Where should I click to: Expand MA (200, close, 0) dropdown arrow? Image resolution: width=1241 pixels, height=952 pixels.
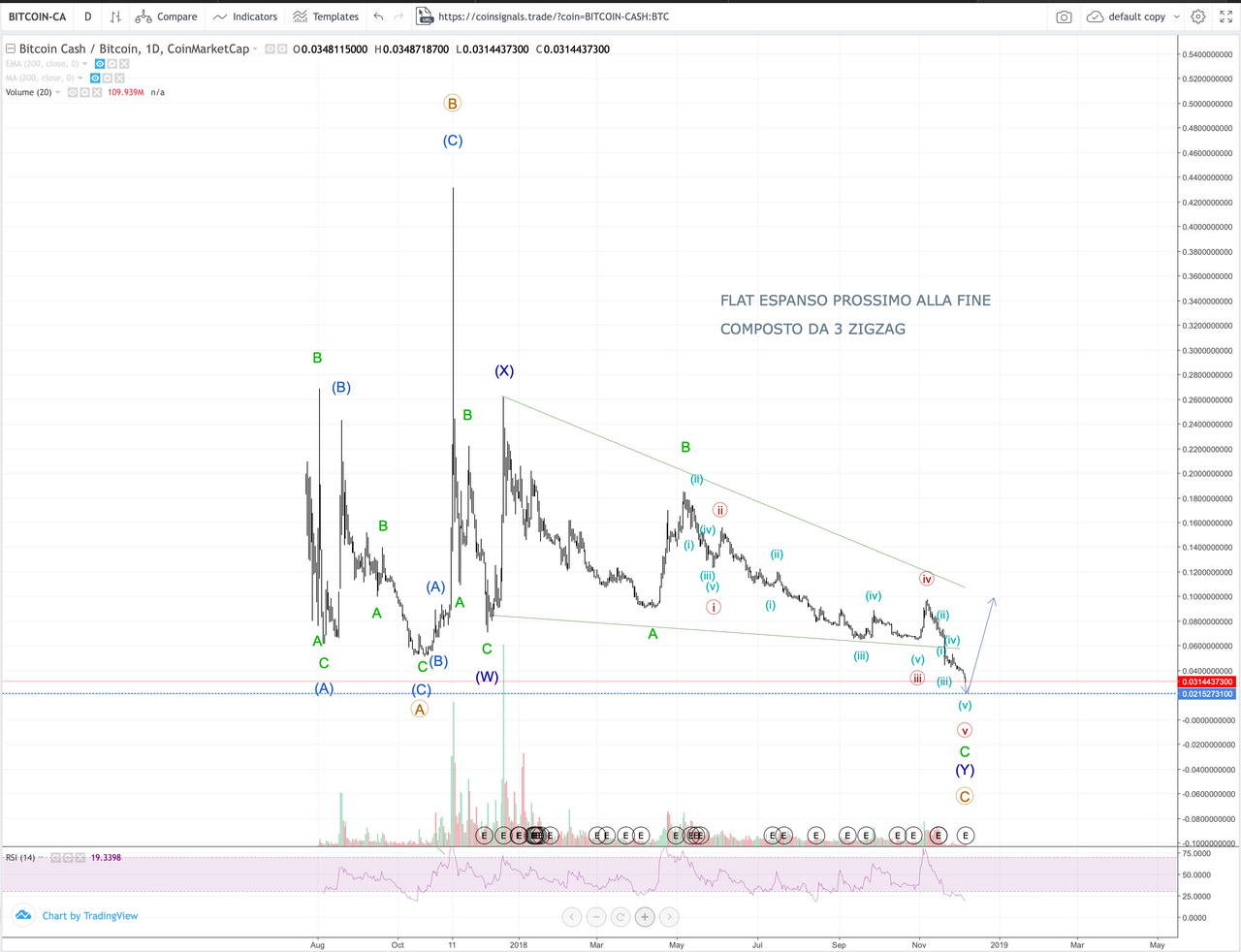[x=80, y=78]
